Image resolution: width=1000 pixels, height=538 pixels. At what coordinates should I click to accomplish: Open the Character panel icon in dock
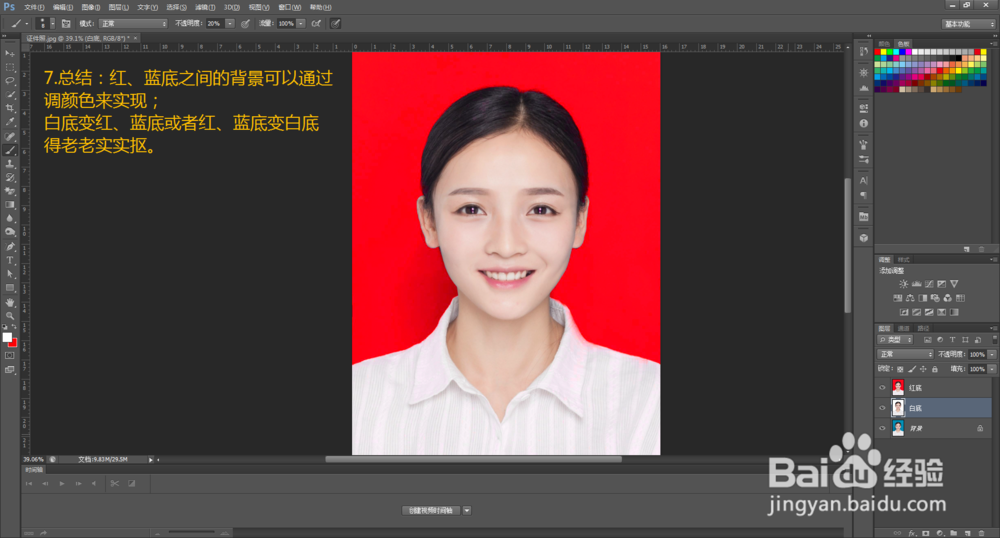click(x=864, y=180)
